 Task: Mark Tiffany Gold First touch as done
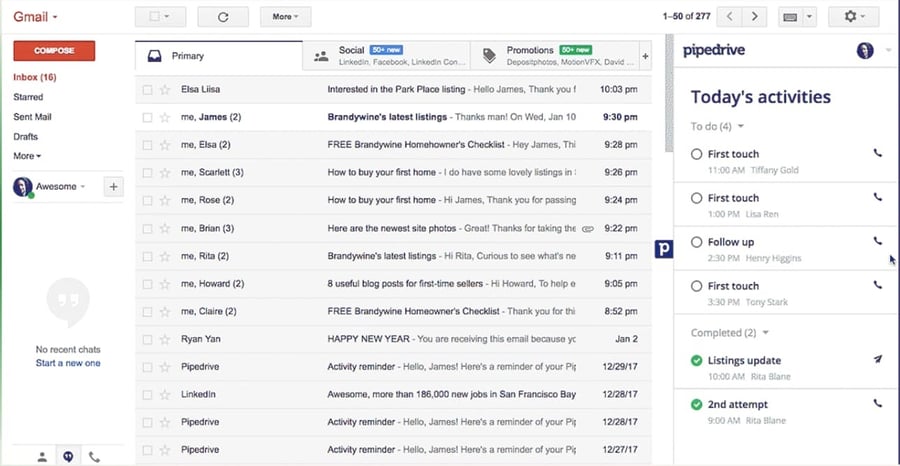click(697, 154)
